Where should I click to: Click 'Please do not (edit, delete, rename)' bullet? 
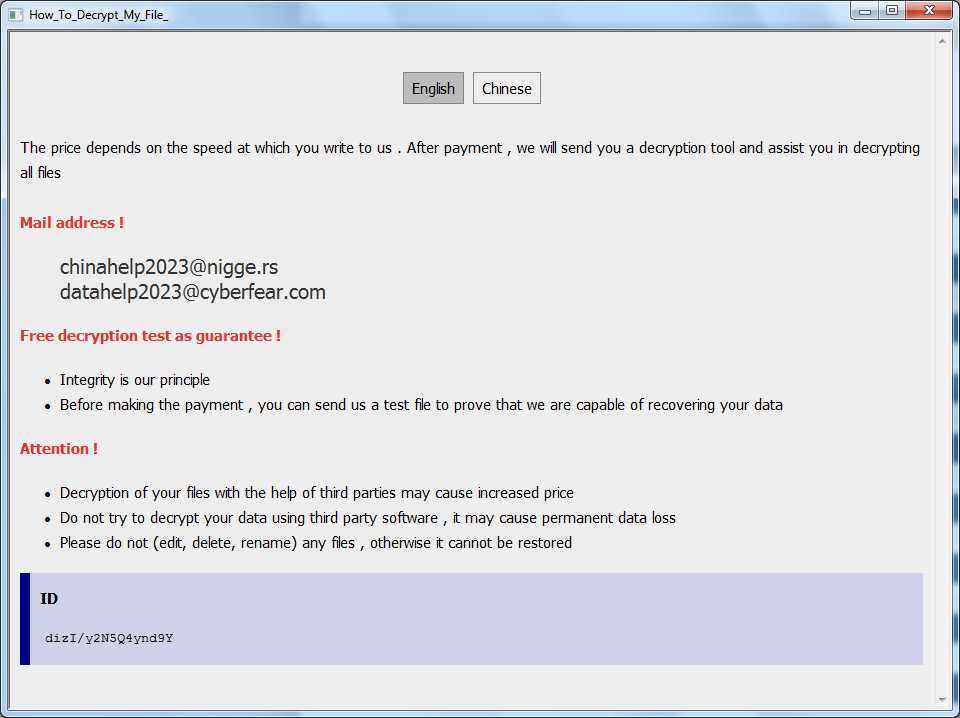click(316, 543)
